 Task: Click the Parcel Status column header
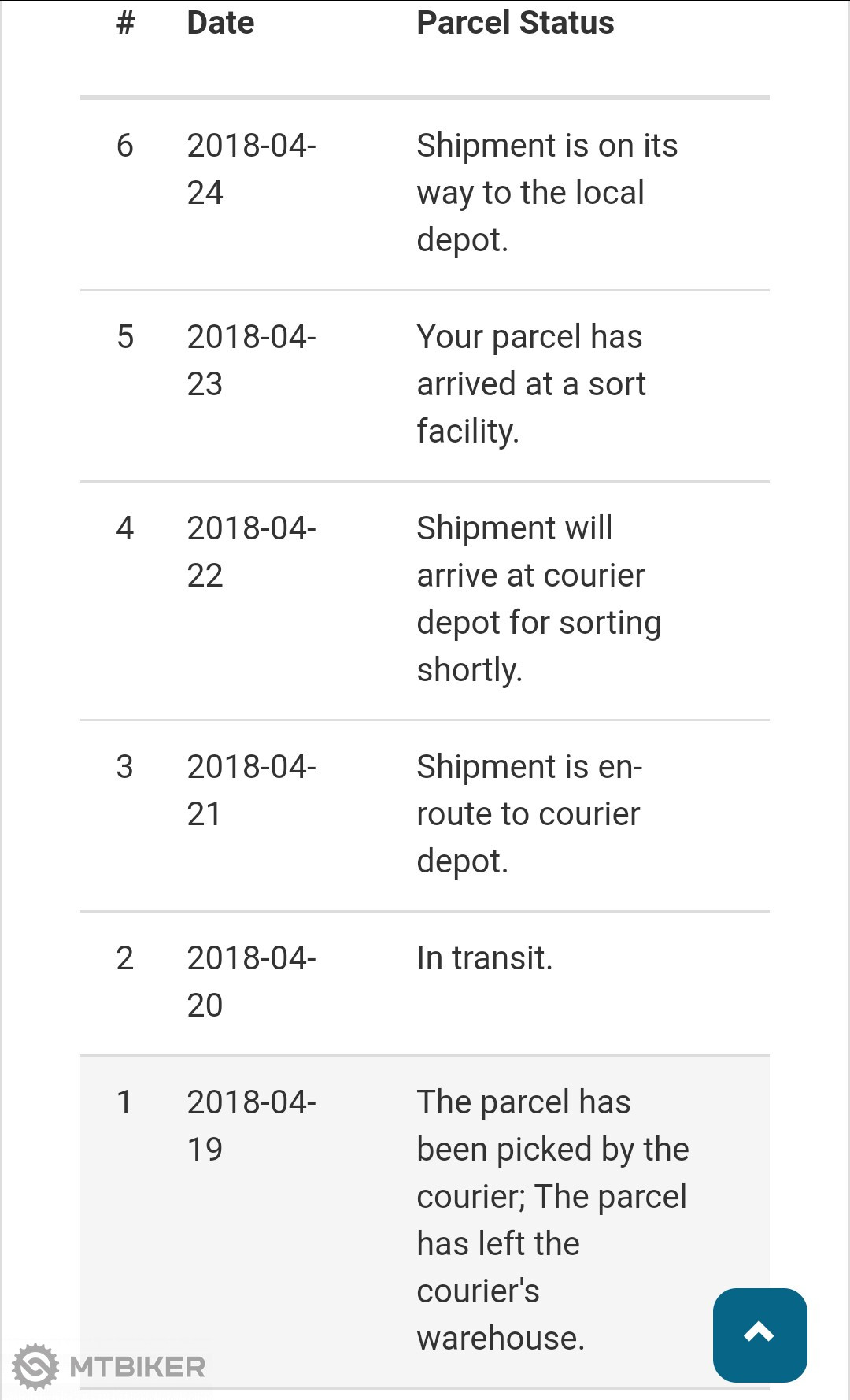(x=515, y=23)
